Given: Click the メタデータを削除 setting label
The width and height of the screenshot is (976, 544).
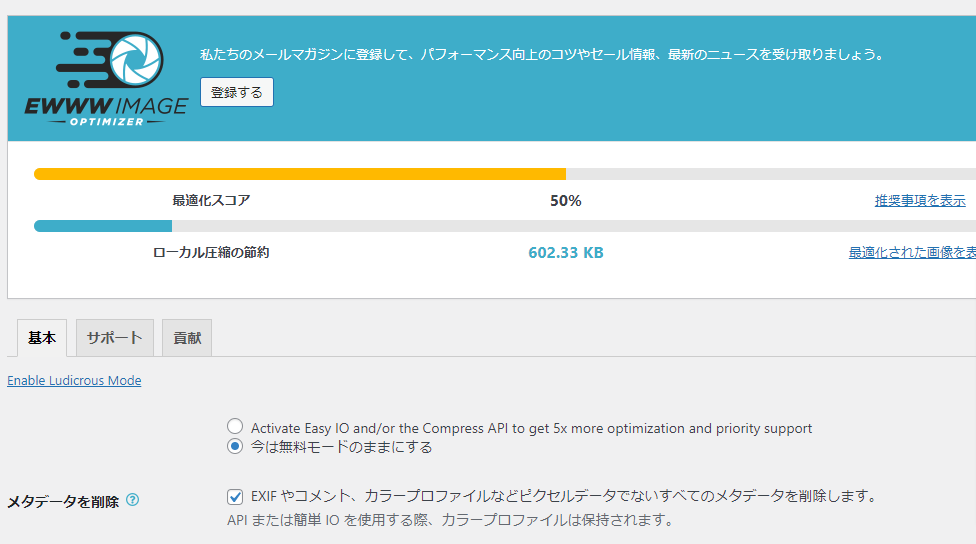Looking at the screenshot, I should coord(63,502).
